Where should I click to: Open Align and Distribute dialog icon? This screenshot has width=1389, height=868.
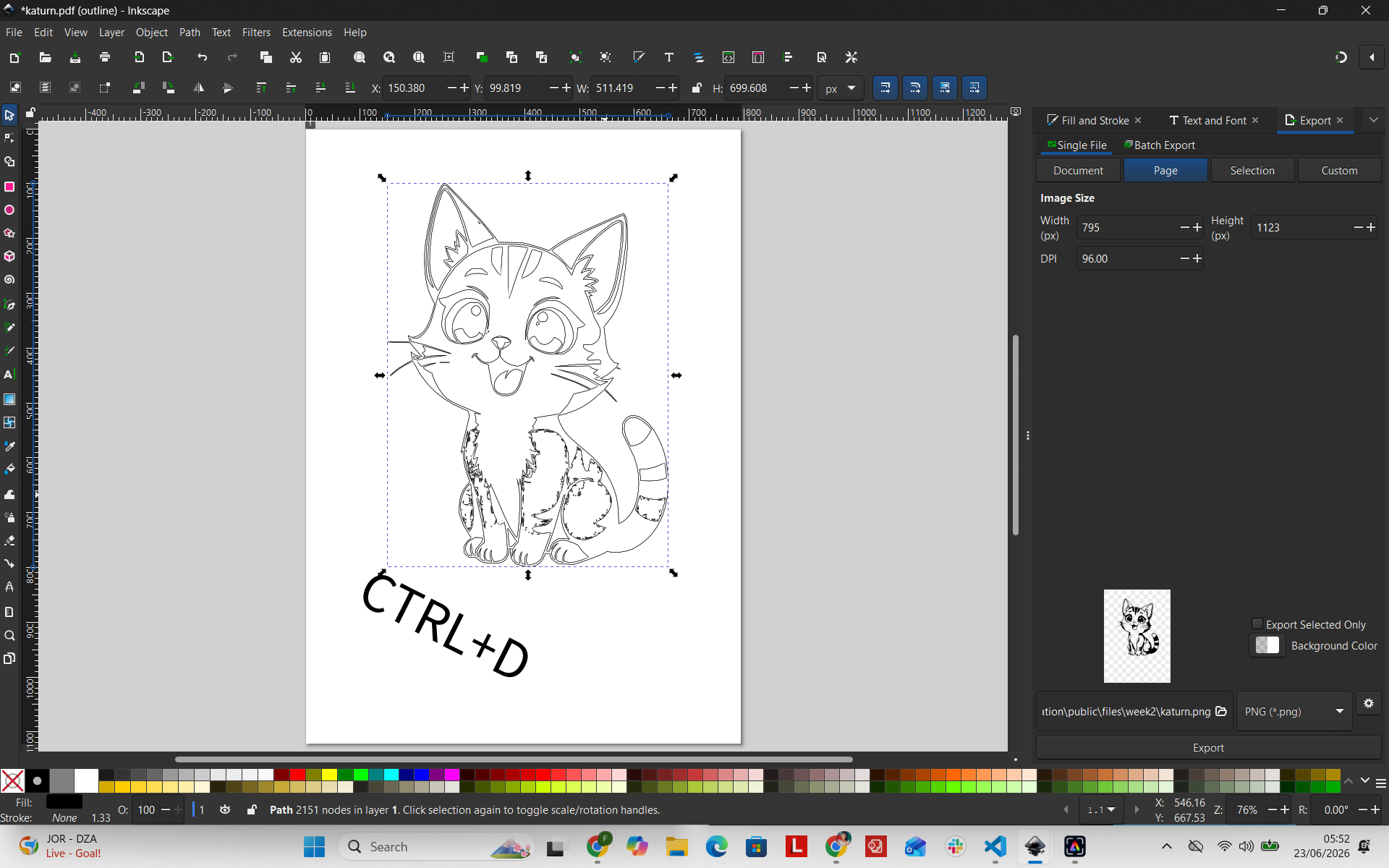[788, 57]
